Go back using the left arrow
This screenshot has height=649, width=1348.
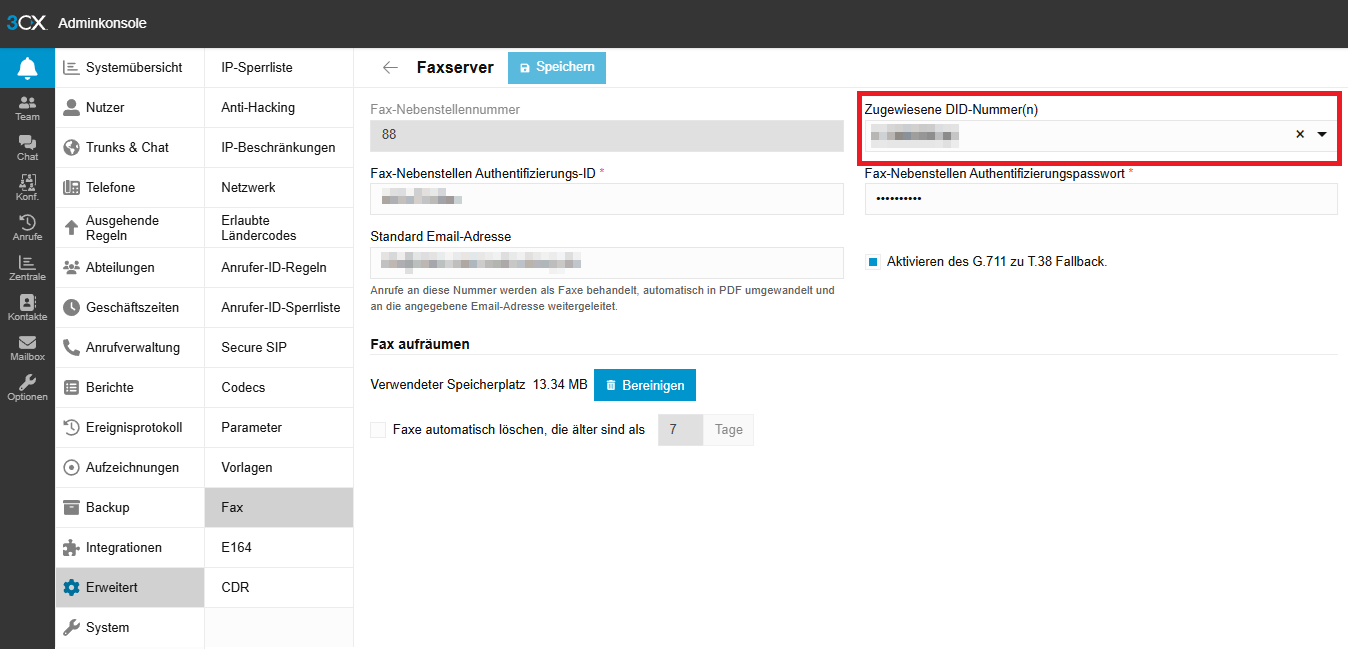390,68
